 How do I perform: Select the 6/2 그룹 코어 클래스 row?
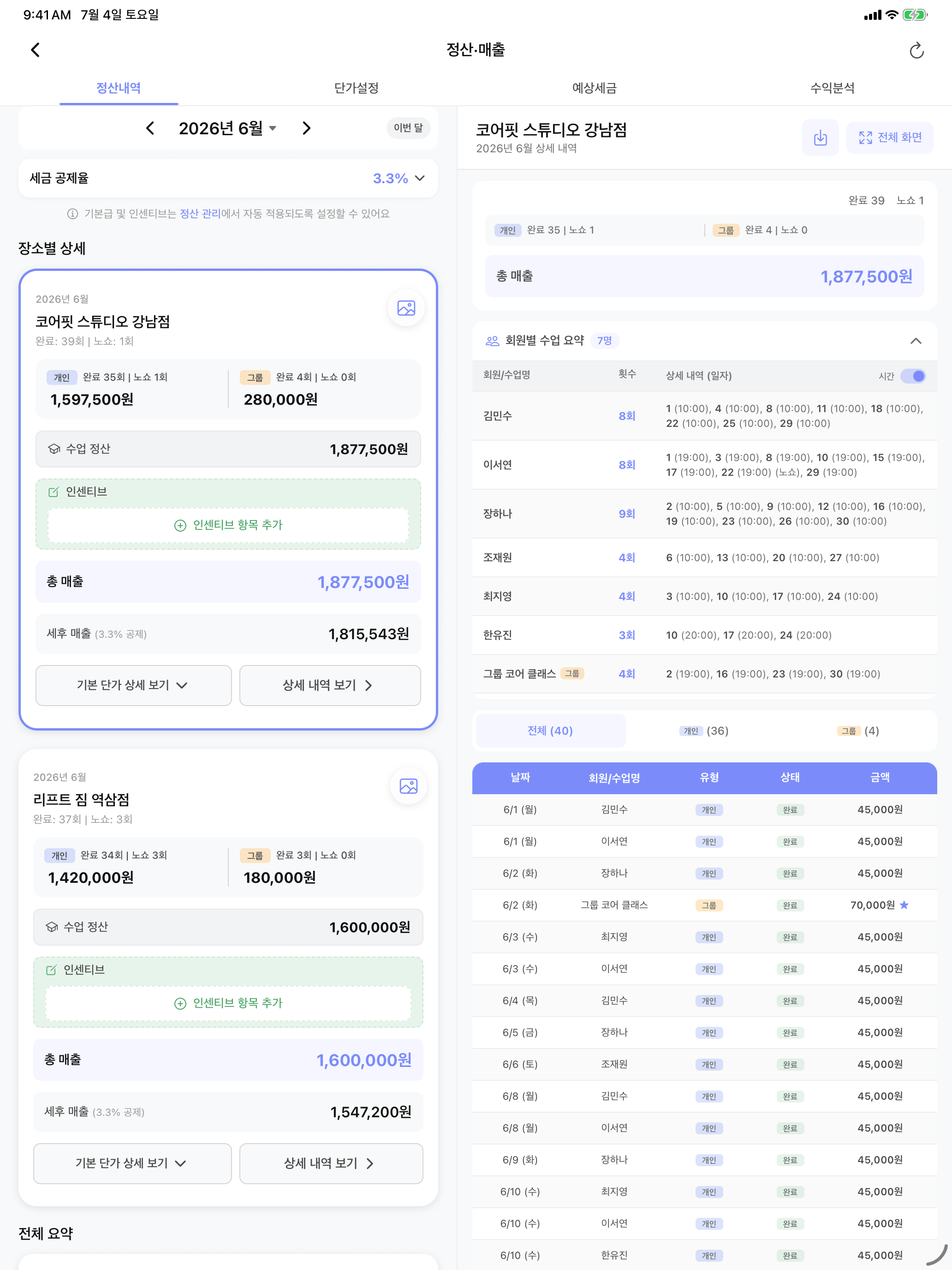(x=704, y=905)
